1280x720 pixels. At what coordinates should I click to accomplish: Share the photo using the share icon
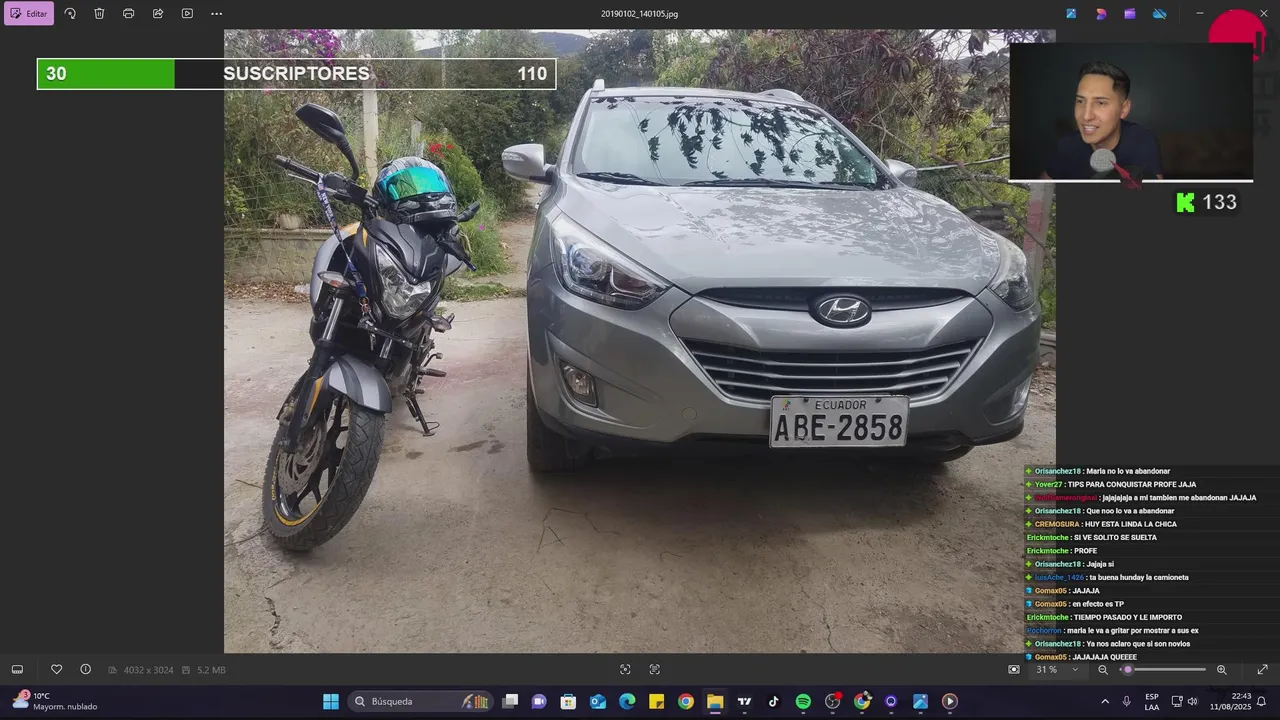158,14
